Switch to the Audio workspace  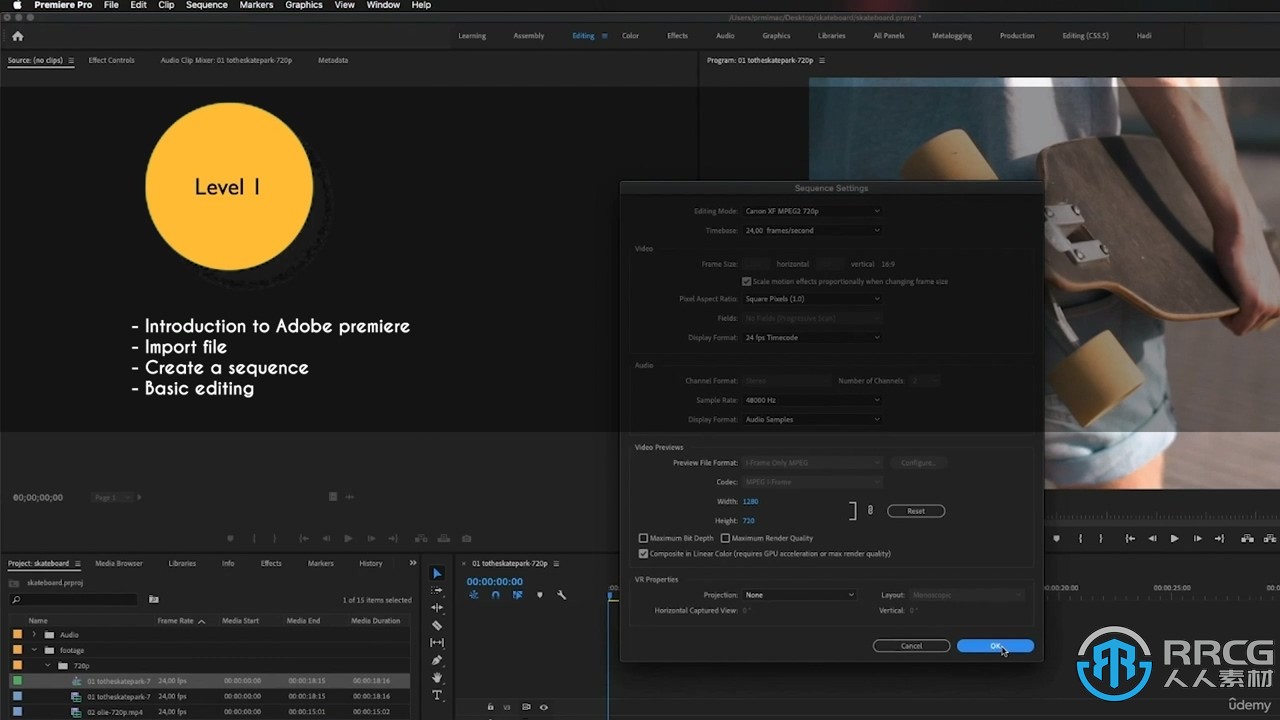point(725,36)
